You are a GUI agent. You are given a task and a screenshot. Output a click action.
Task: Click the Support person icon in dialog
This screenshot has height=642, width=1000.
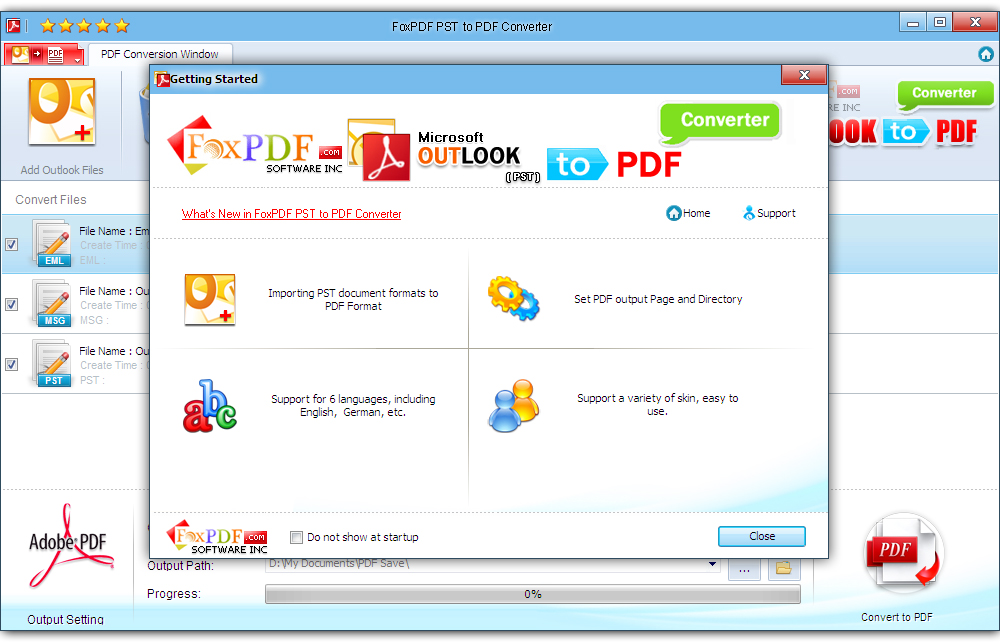click(749, 213)
